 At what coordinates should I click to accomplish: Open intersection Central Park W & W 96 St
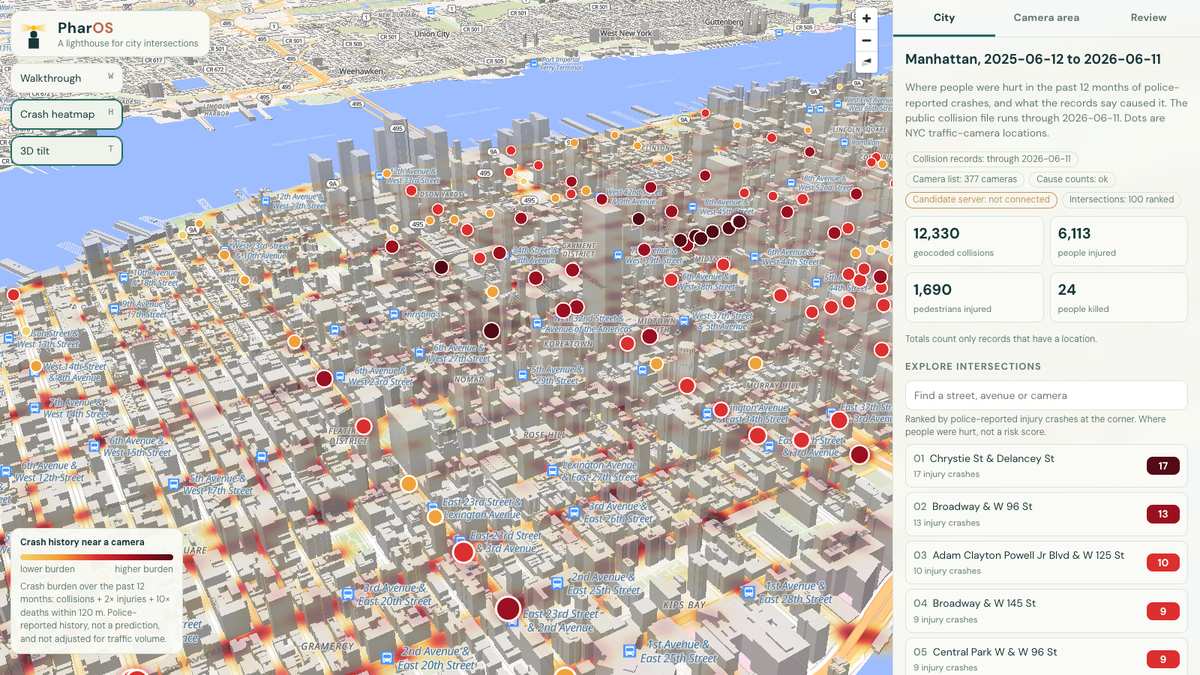click(1046, 658)
